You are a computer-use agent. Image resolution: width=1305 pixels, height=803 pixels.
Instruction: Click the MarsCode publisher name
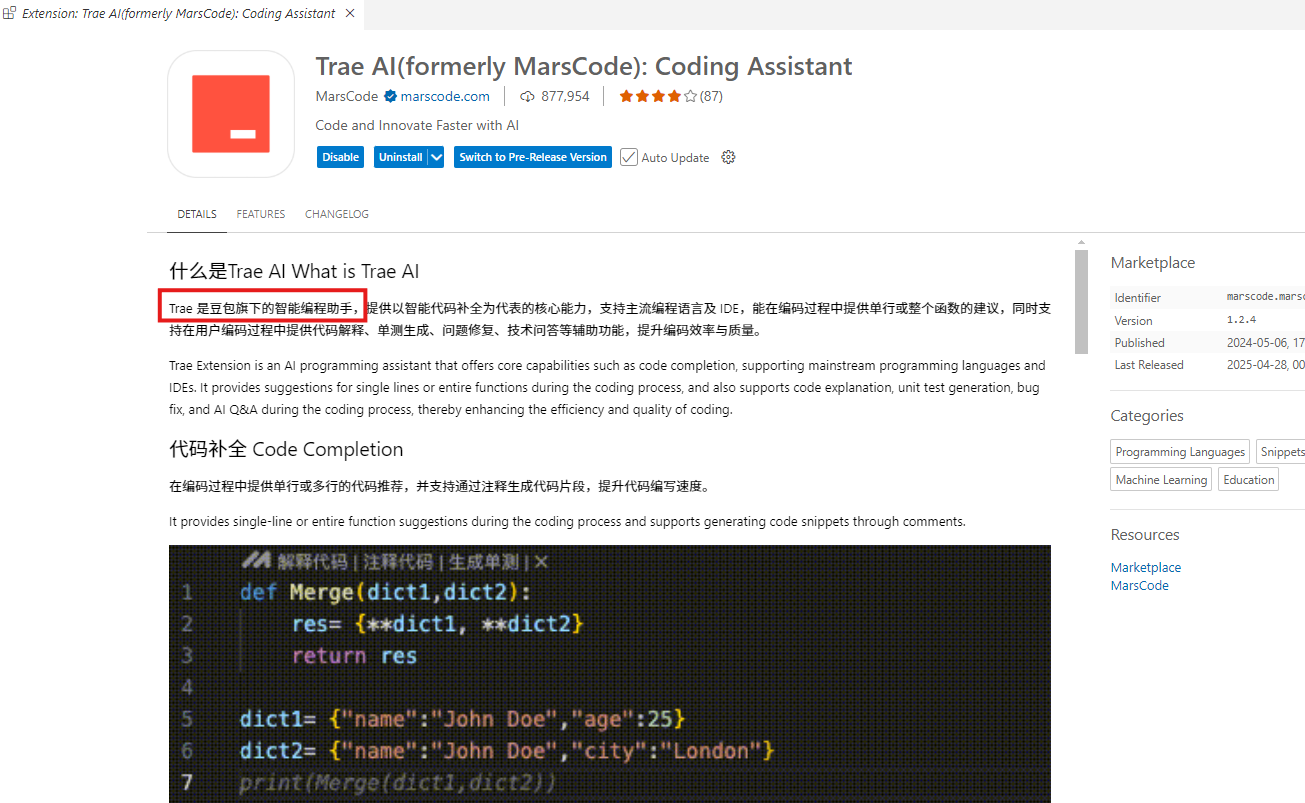coord(346,97)
